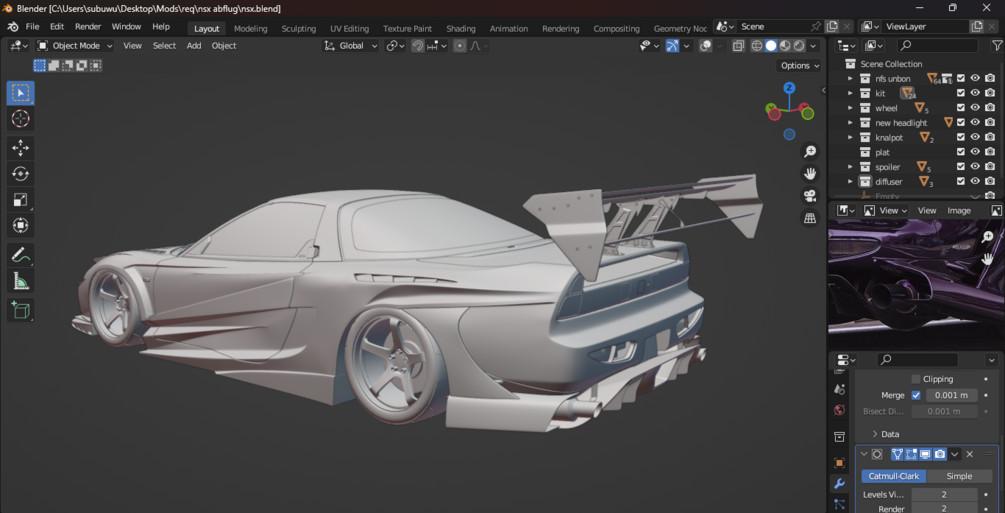Open the Window menu
Viewport: 1005px width, 513px height.
[x=126, y=27]
